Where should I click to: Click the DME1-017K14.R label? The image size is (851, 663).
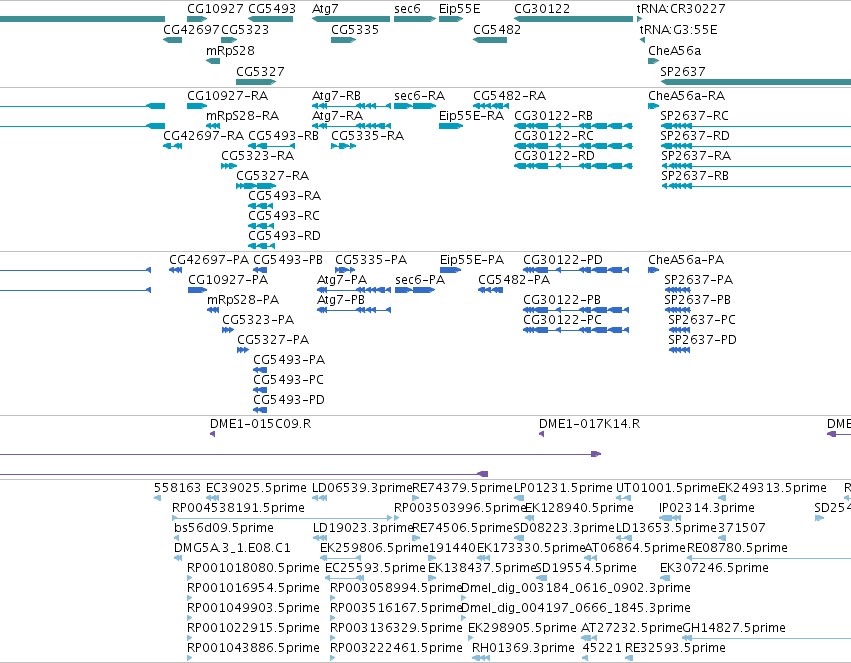pyautogui.click(x=589, y=425)
